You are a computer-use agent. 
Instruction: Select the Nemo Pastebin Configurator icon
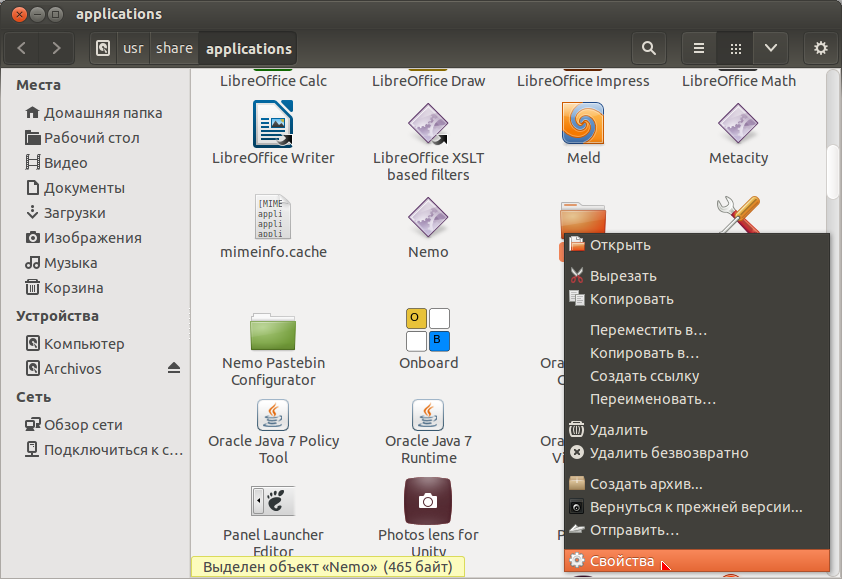pyautogui.click(x=273, y=331)
